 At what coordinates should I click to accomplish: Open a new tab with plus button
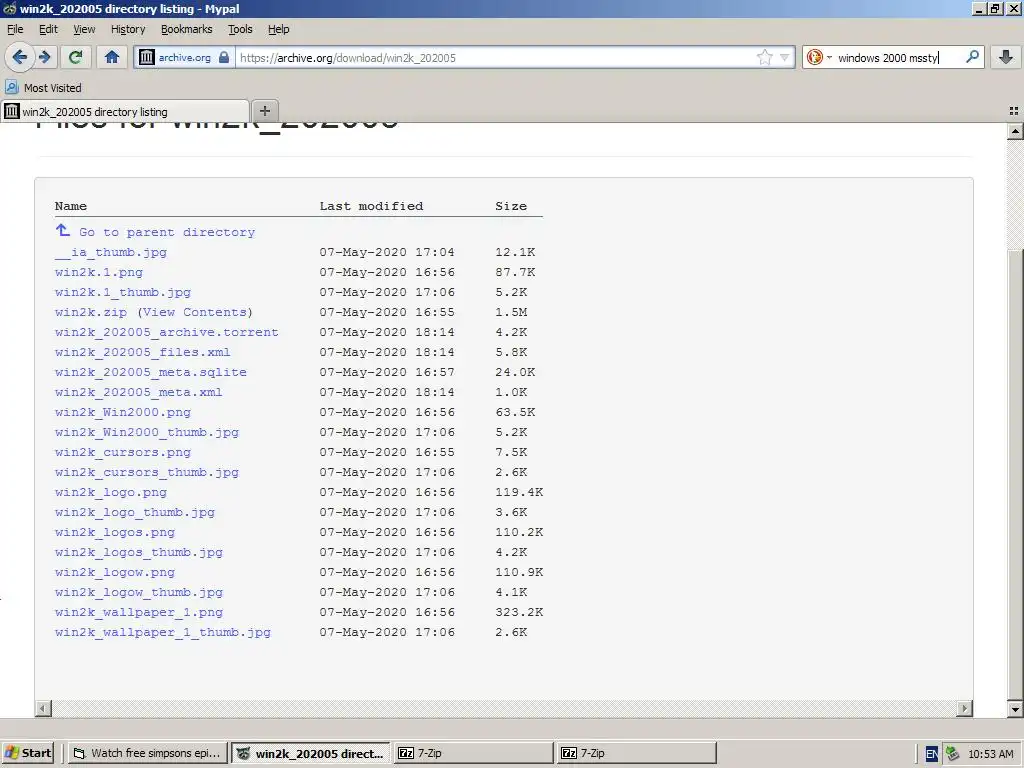pos(264,111)
